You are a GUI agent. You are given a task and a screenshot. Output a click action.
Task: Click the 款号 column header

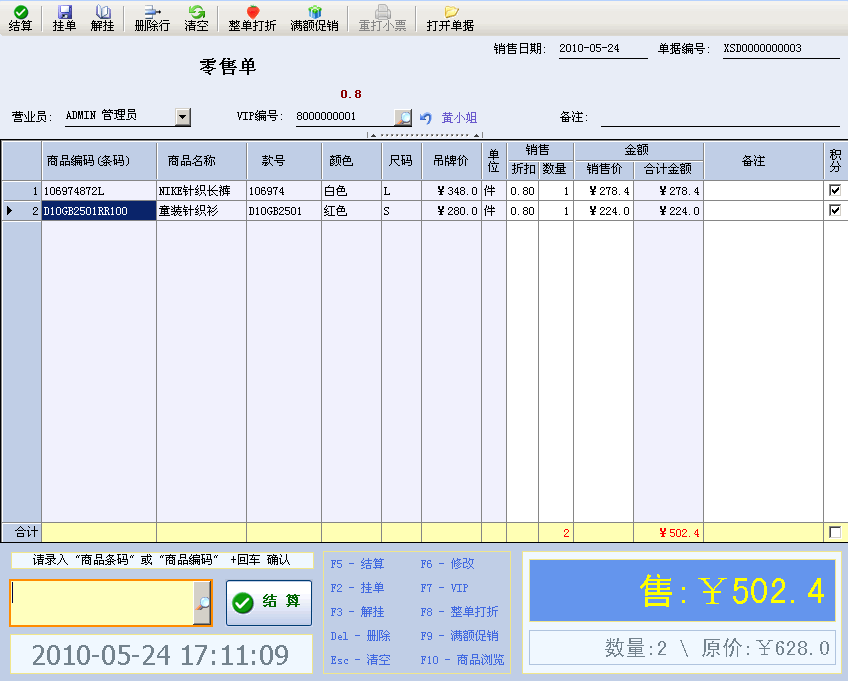click(284, 161)
